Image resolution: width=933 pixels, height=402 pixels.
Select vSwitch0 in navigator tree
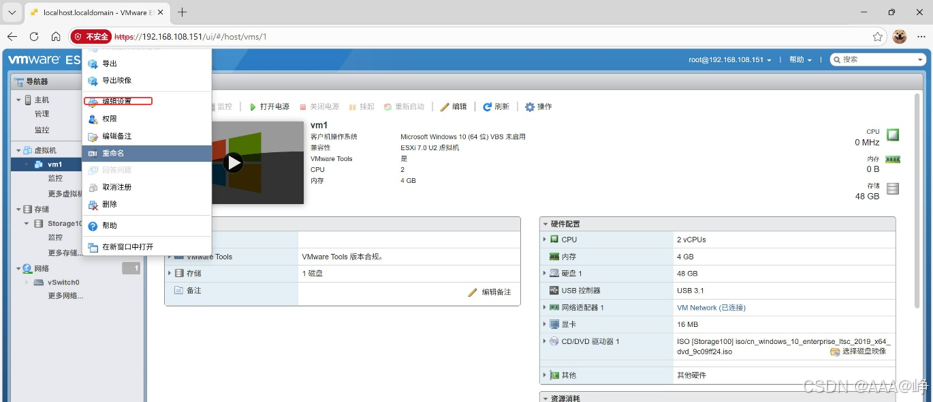click(x=63, y=282)
